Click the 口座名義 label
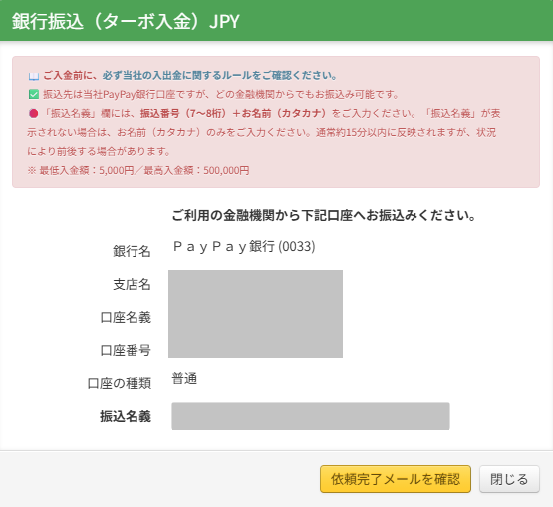This screenshot has width=553, height=507. point(126,317)
